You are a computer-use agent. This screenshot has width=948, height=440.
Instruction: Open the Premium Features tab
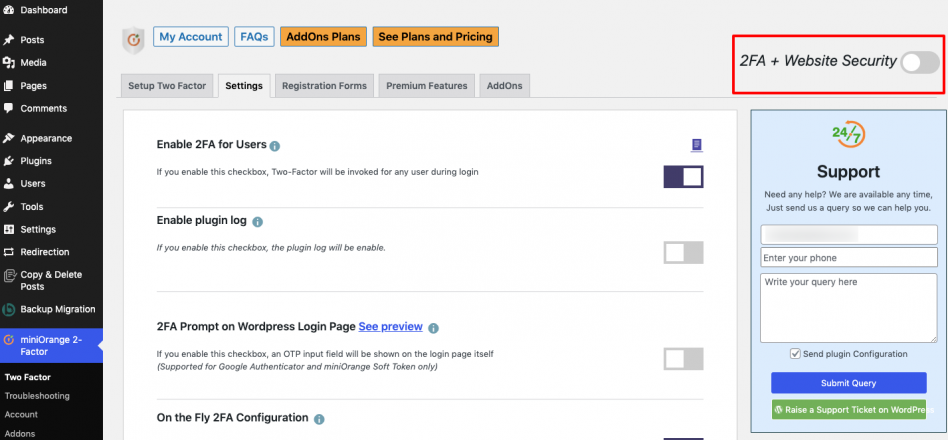[427, 86]
